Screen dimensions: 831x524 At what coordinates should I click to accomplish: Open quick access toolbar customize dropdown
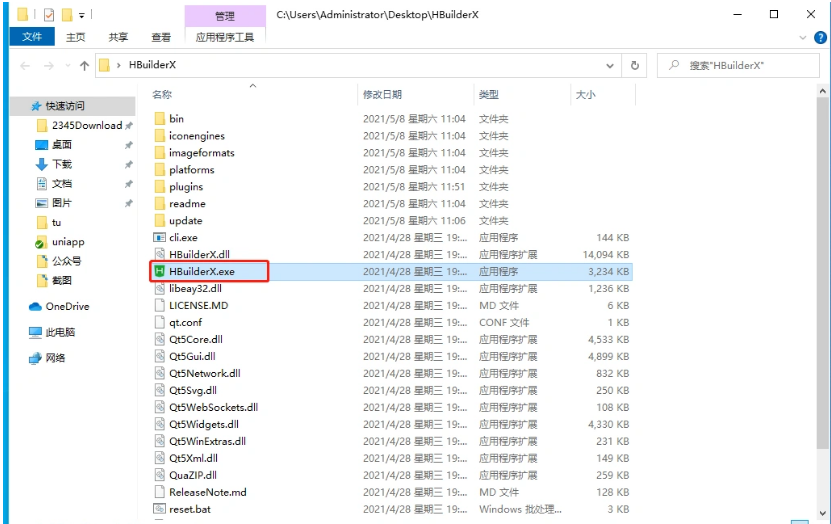pos(82,15)
